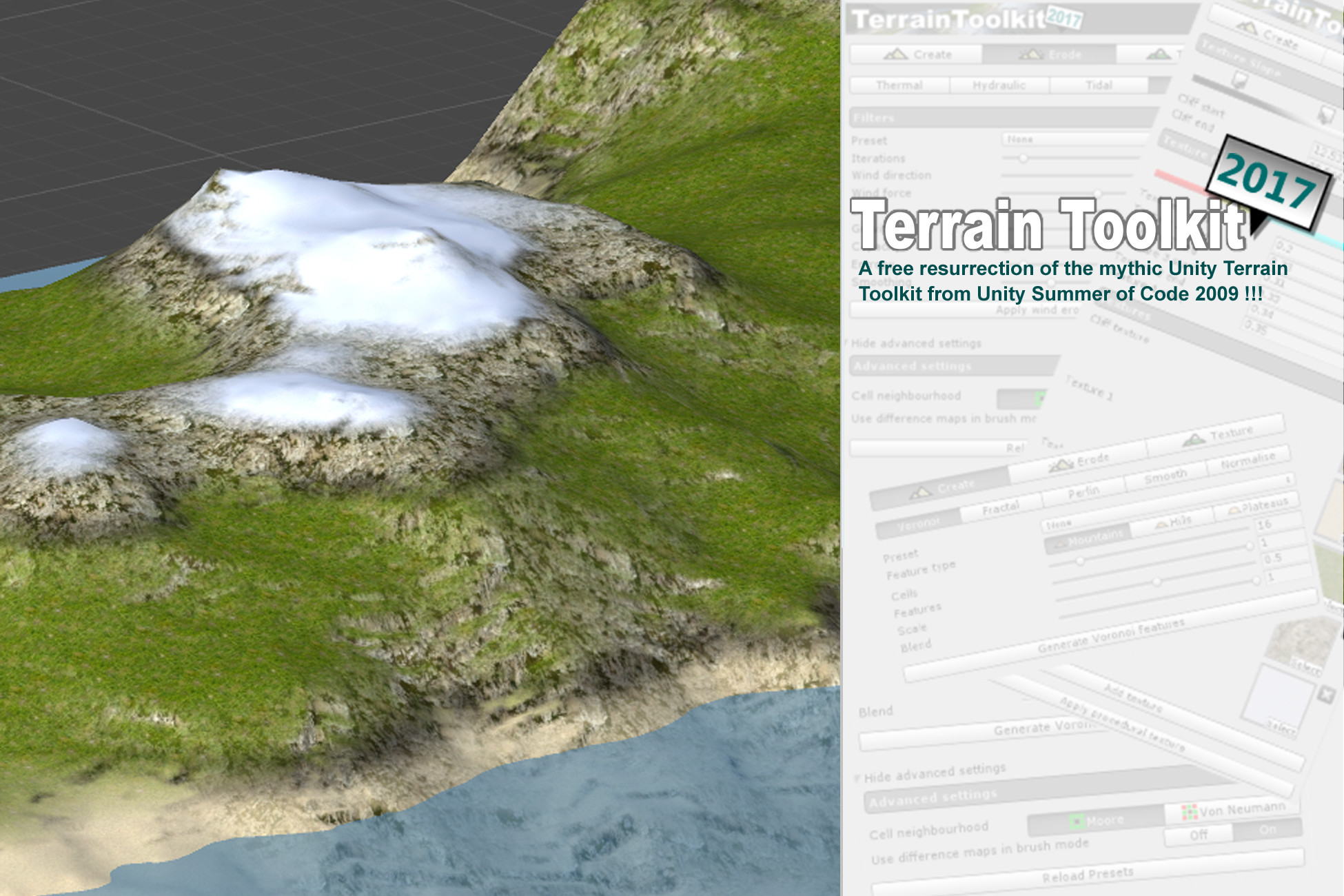Click the Iterations slider handle
This screenshot has height=896, width=1344.
(1024, 158)
